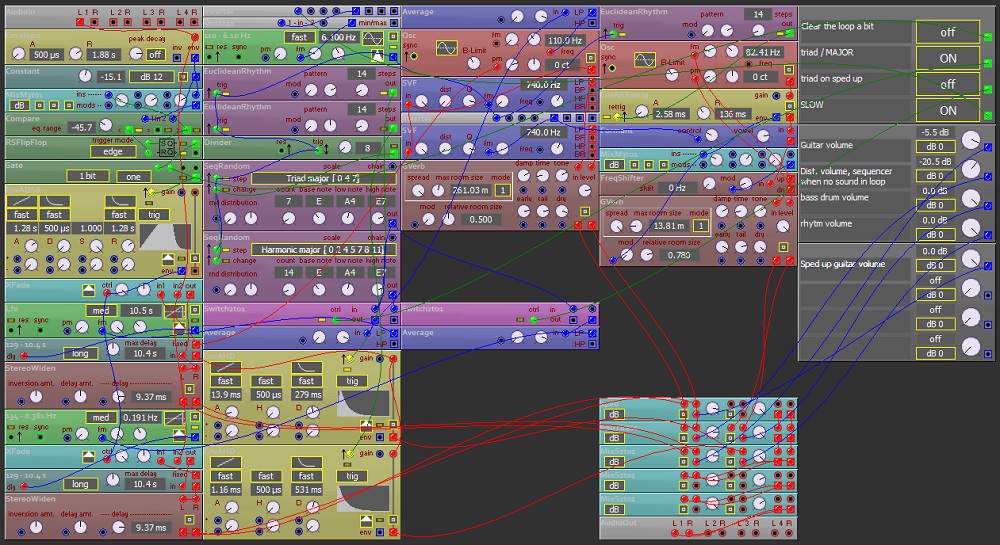Click the lower XFade module's triangle icon
This screenshot has width=1000, height=545.
click(89, 456)
